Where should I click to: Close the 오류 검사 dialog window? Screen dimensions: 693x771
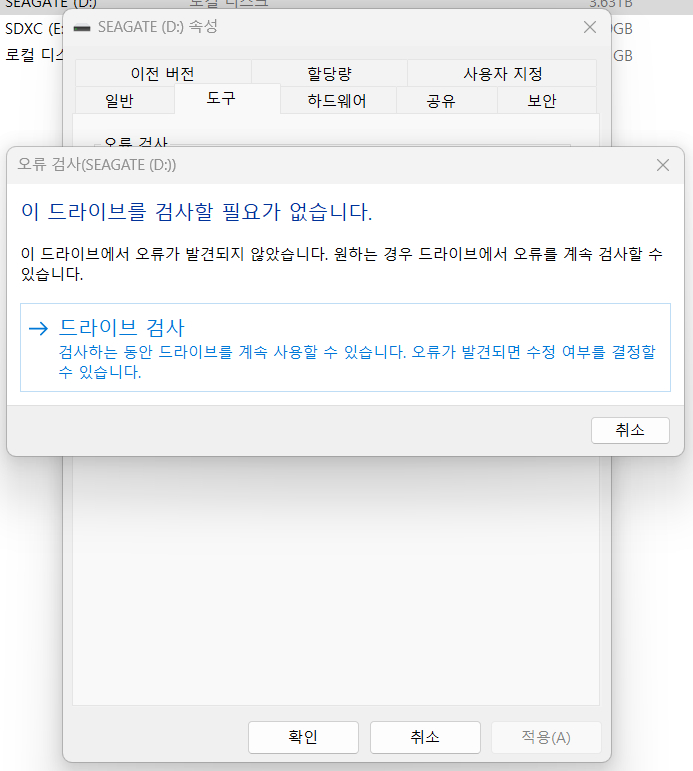(x=663, y=165)
